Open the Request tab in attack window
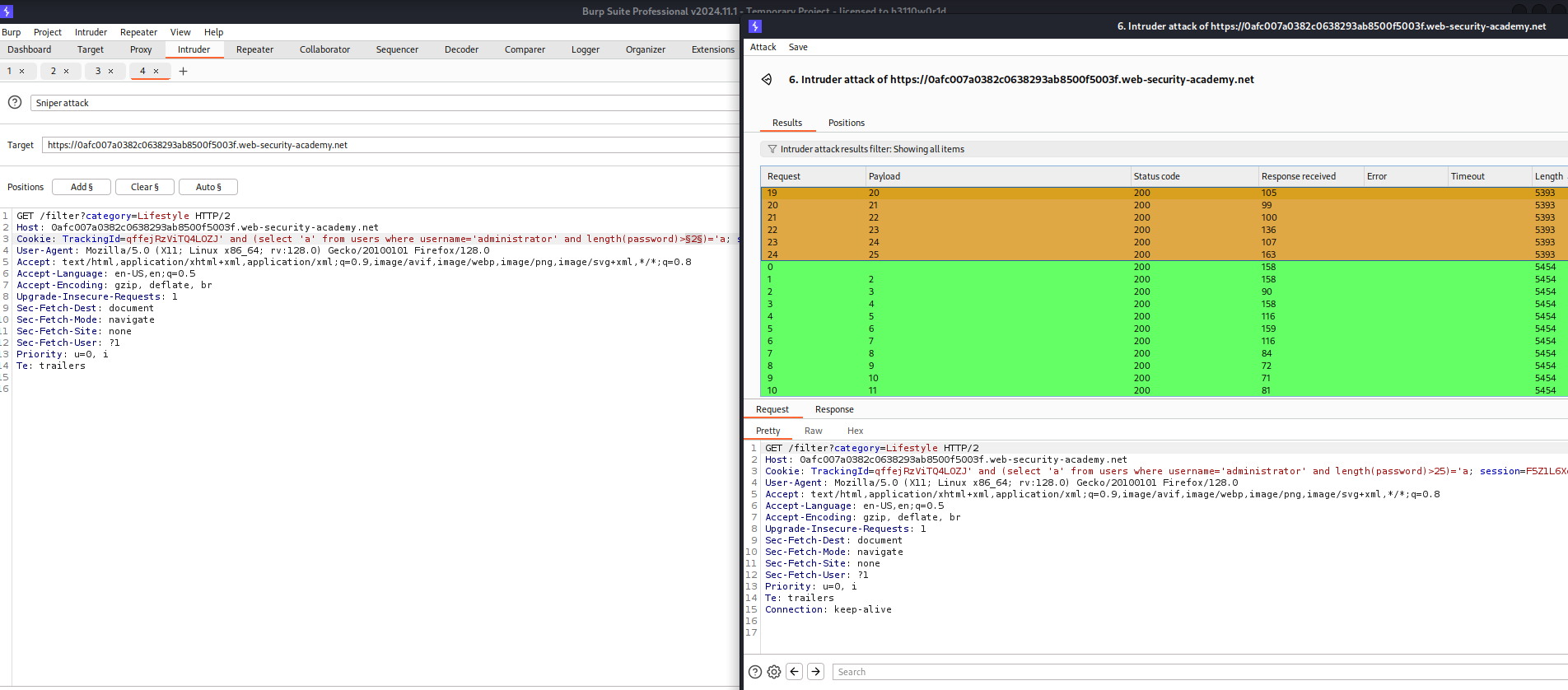This screenshot has width=1568, height=690. pos(772,410)
